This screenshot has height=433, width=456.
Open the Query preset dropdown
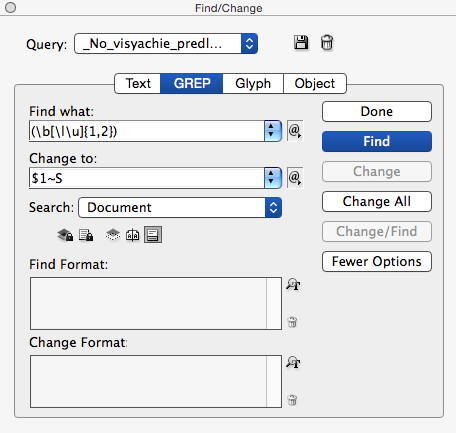[166, 43]
